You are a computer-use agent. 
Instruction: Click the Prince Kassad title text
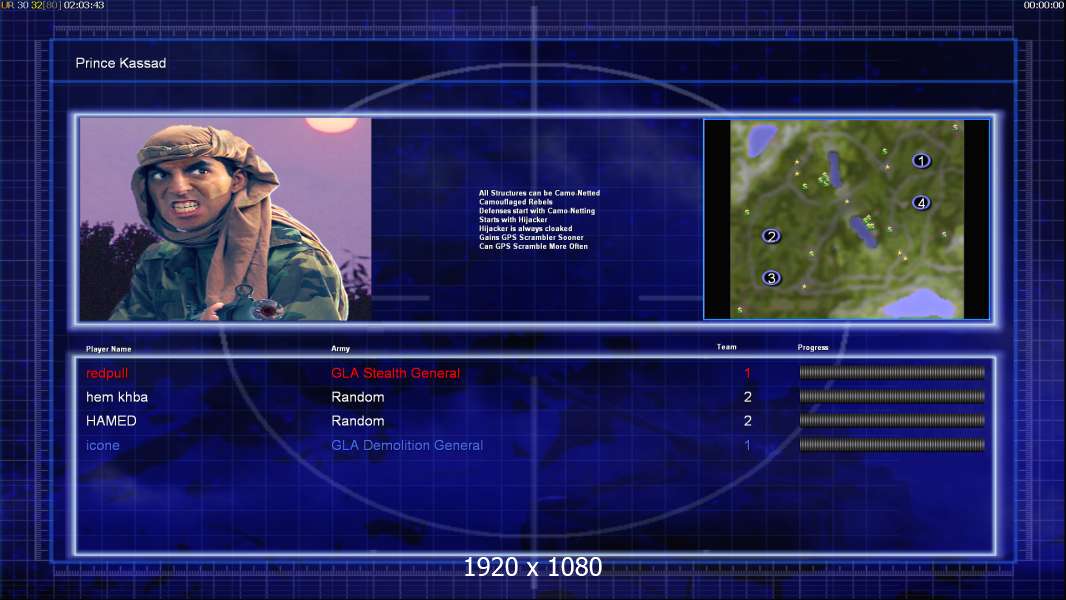121,63
